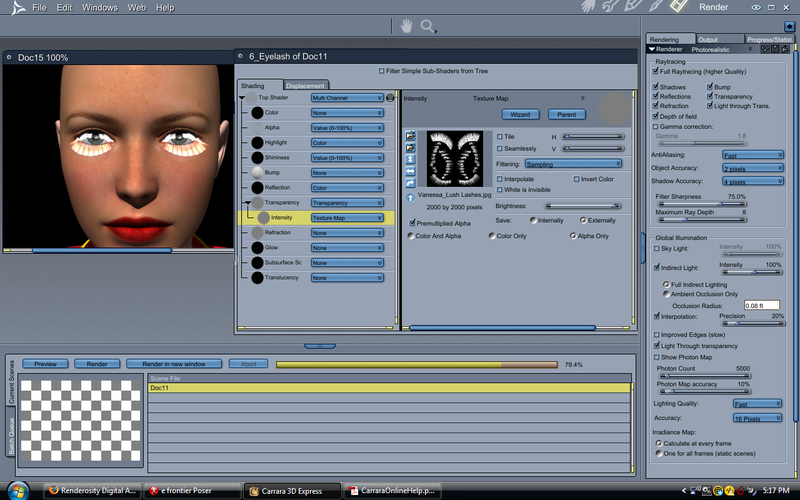The height and width of the screenshot is (500, 800).
Task: Select the Hand pan tool
Action: (x=406, y=26)
